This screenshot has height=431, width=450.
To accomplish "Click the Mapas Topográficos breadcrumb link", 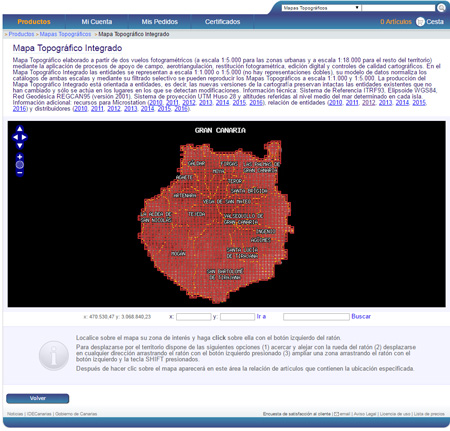I will click(x=65, y=34).
